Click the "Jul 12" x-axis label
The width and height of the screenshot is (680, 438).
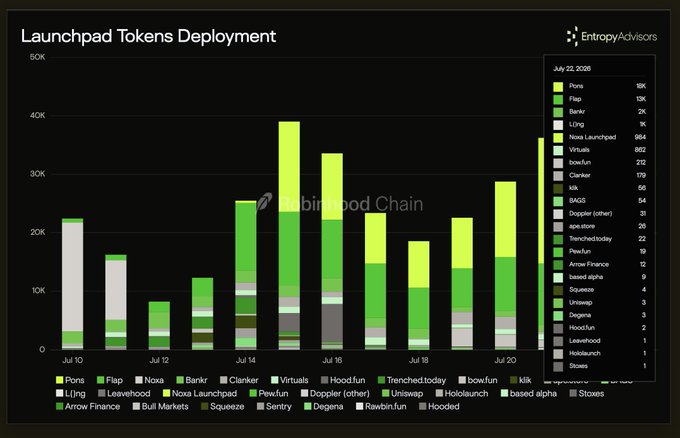[x=159, y=360]
